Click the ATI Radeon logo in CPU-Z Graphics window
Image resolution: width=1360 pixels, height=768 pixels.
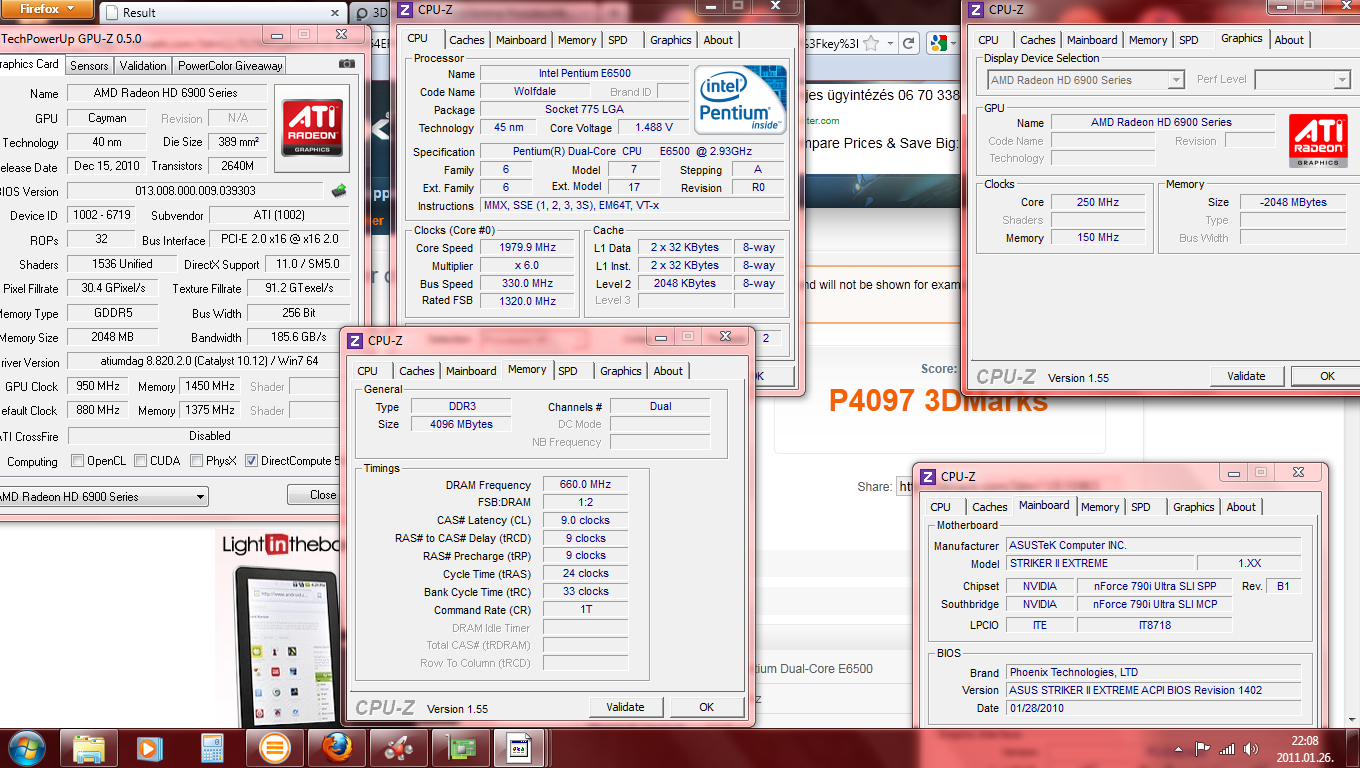click(x=1318, y=141)
